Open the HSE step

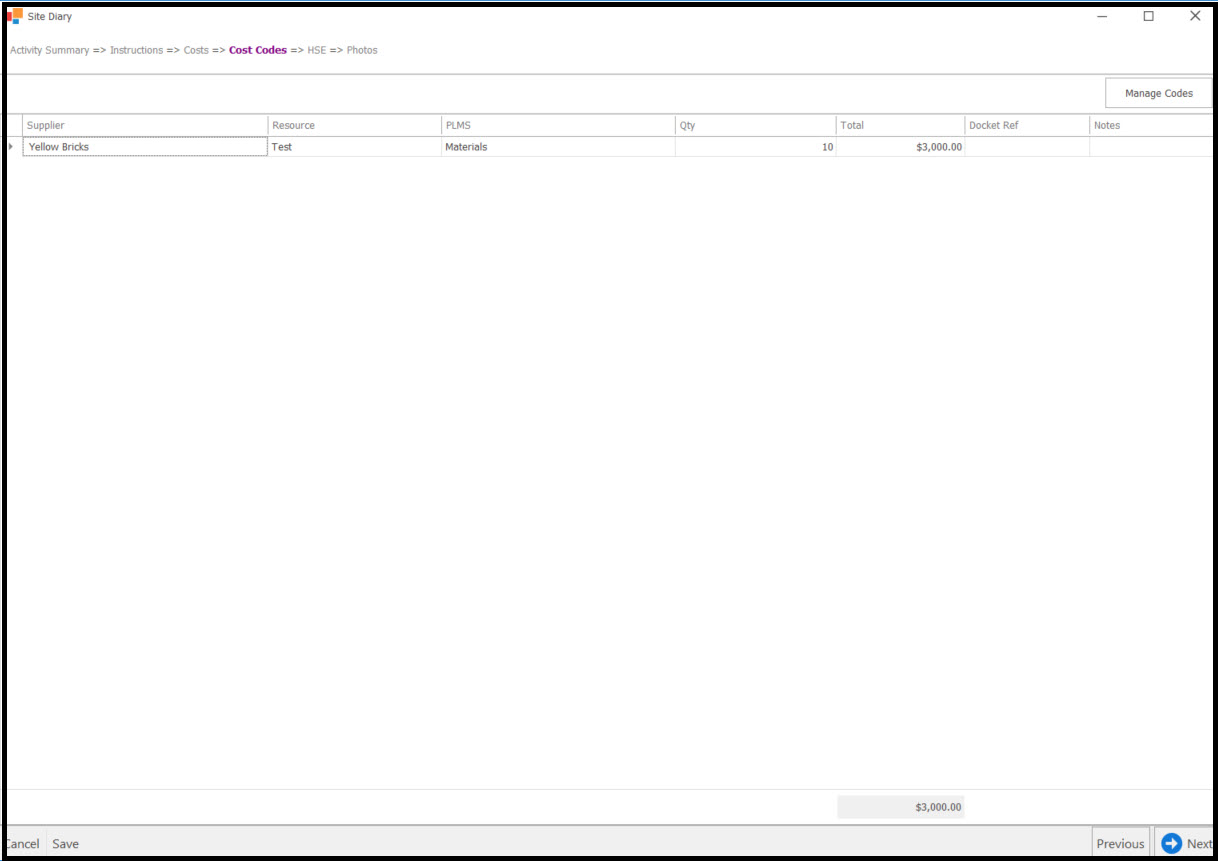click(x=316, y=50)
